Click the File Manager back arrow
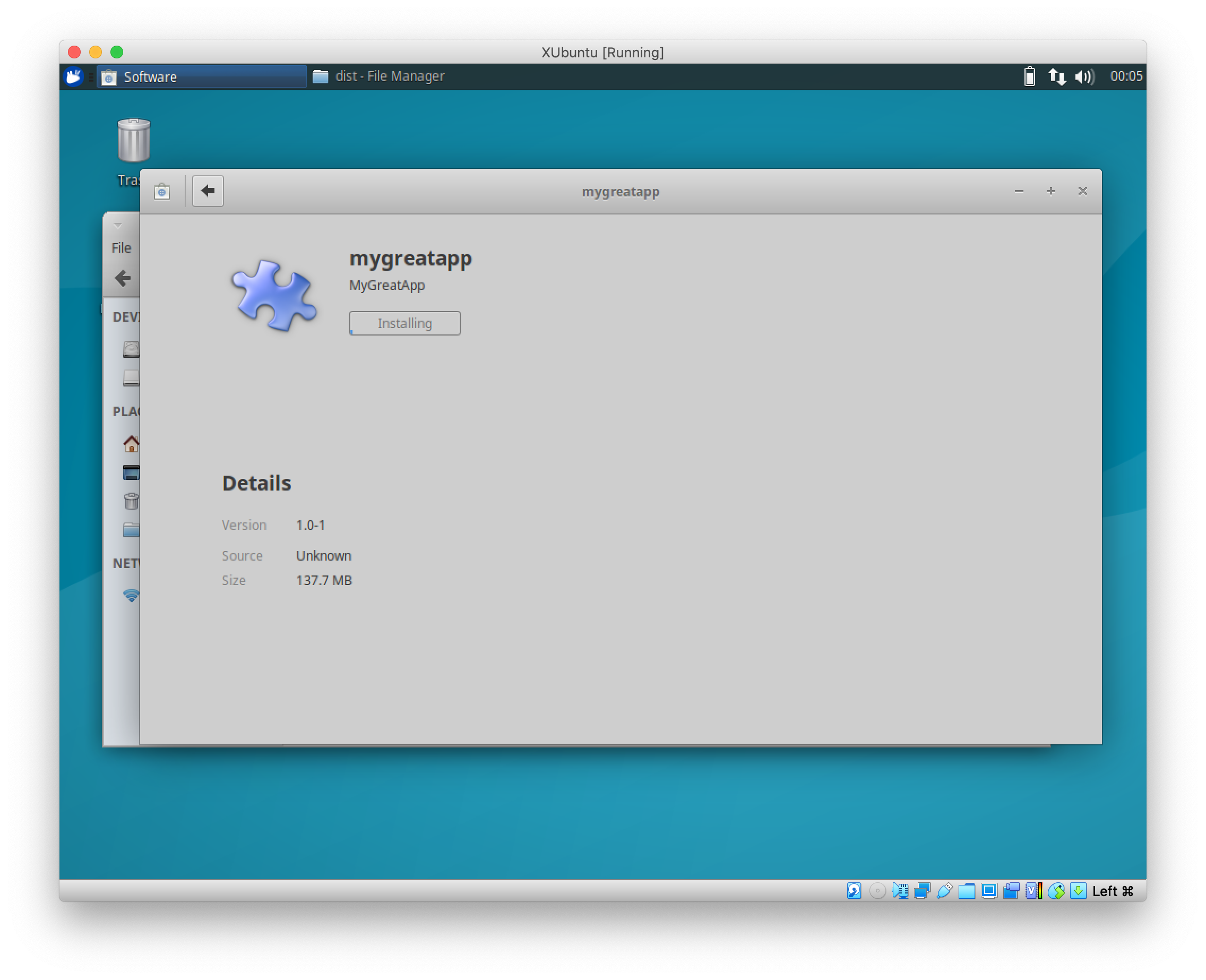The height and width of the screenshot is (980, 1206). [123, 278]
